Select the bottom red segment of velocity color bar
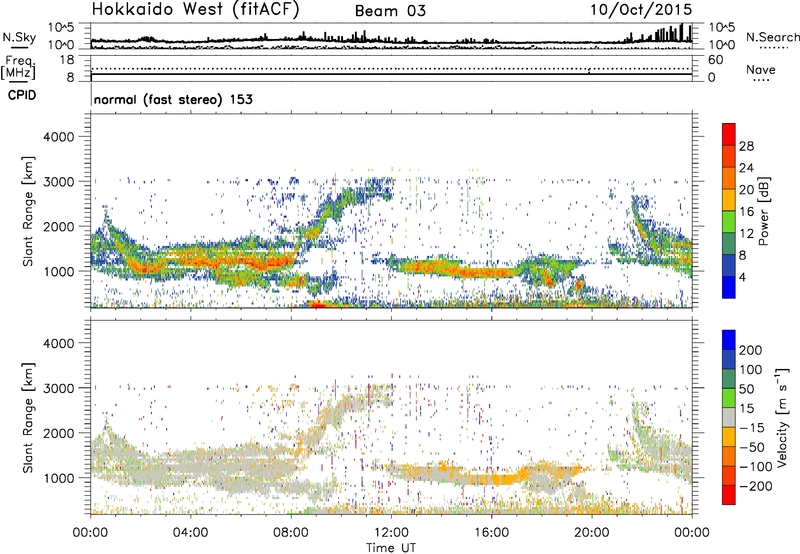800x554 pixels. click(729, 495)
